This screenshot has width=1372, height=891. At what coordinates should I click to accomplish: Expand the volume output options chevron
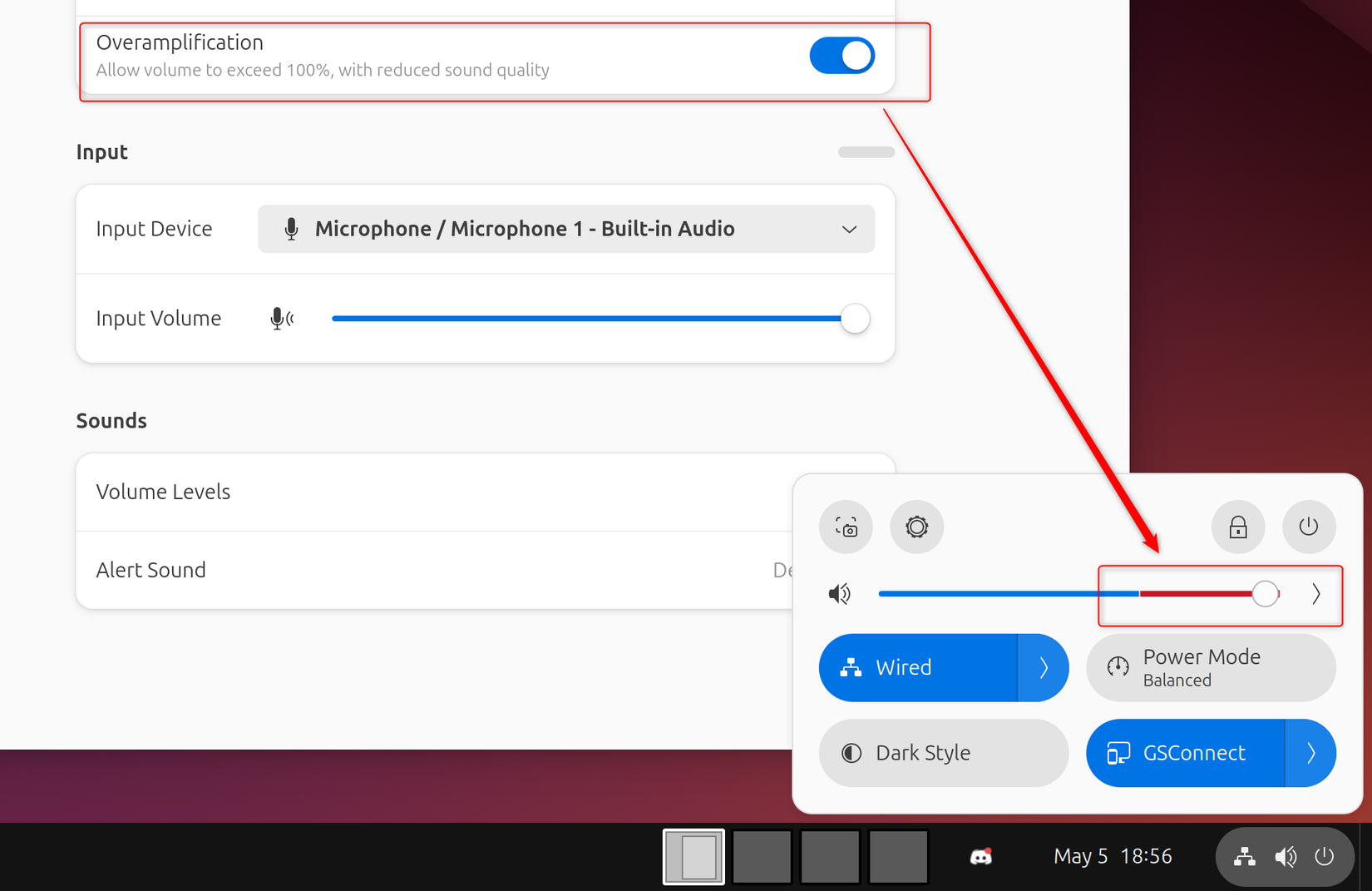pyautogui.click(x=1316, y=593)
